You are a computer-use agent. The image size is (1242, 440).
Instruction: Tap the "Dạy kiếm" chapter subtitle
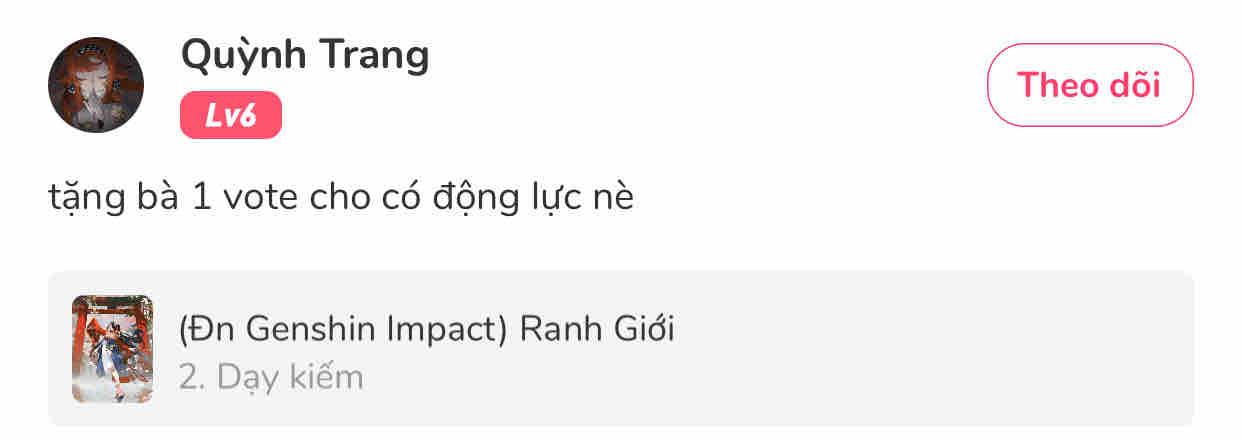click(290, 377)
